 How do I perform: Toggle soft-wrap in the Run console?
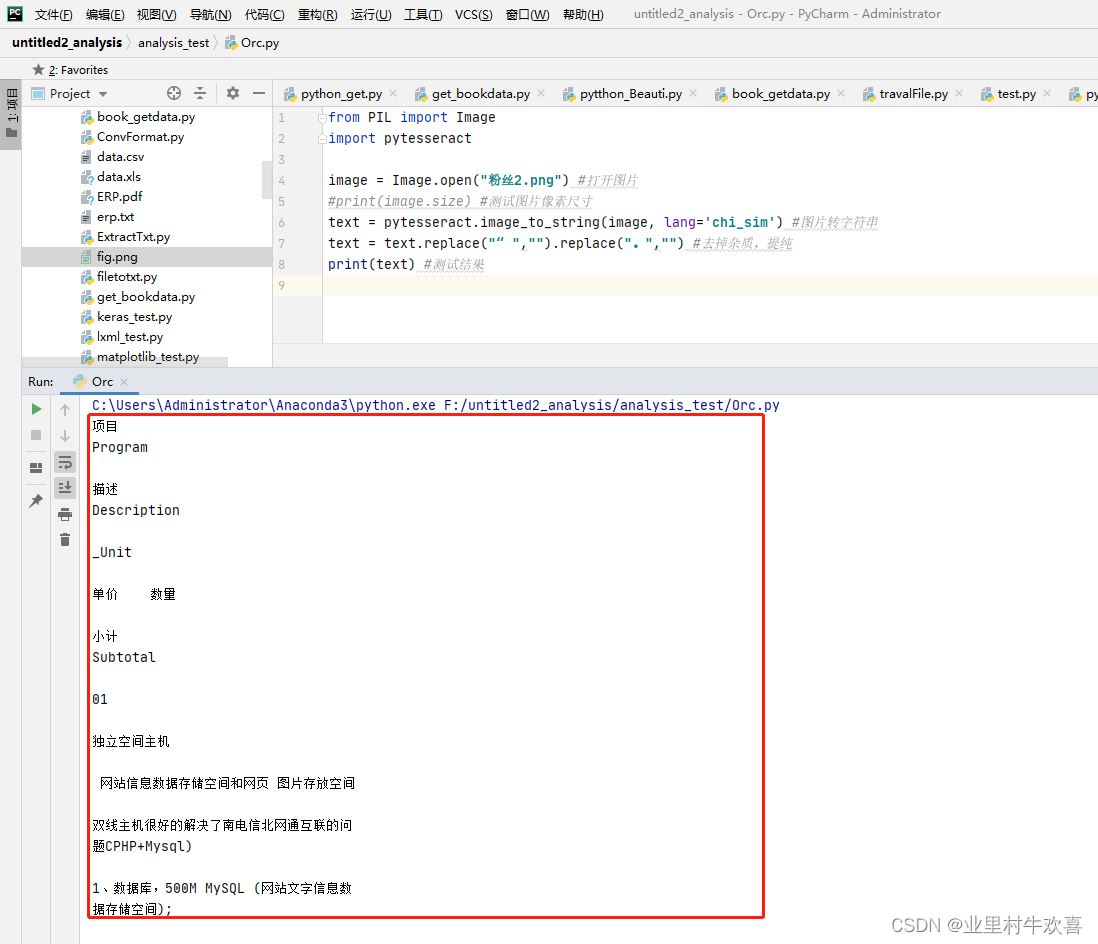(65, 462)
